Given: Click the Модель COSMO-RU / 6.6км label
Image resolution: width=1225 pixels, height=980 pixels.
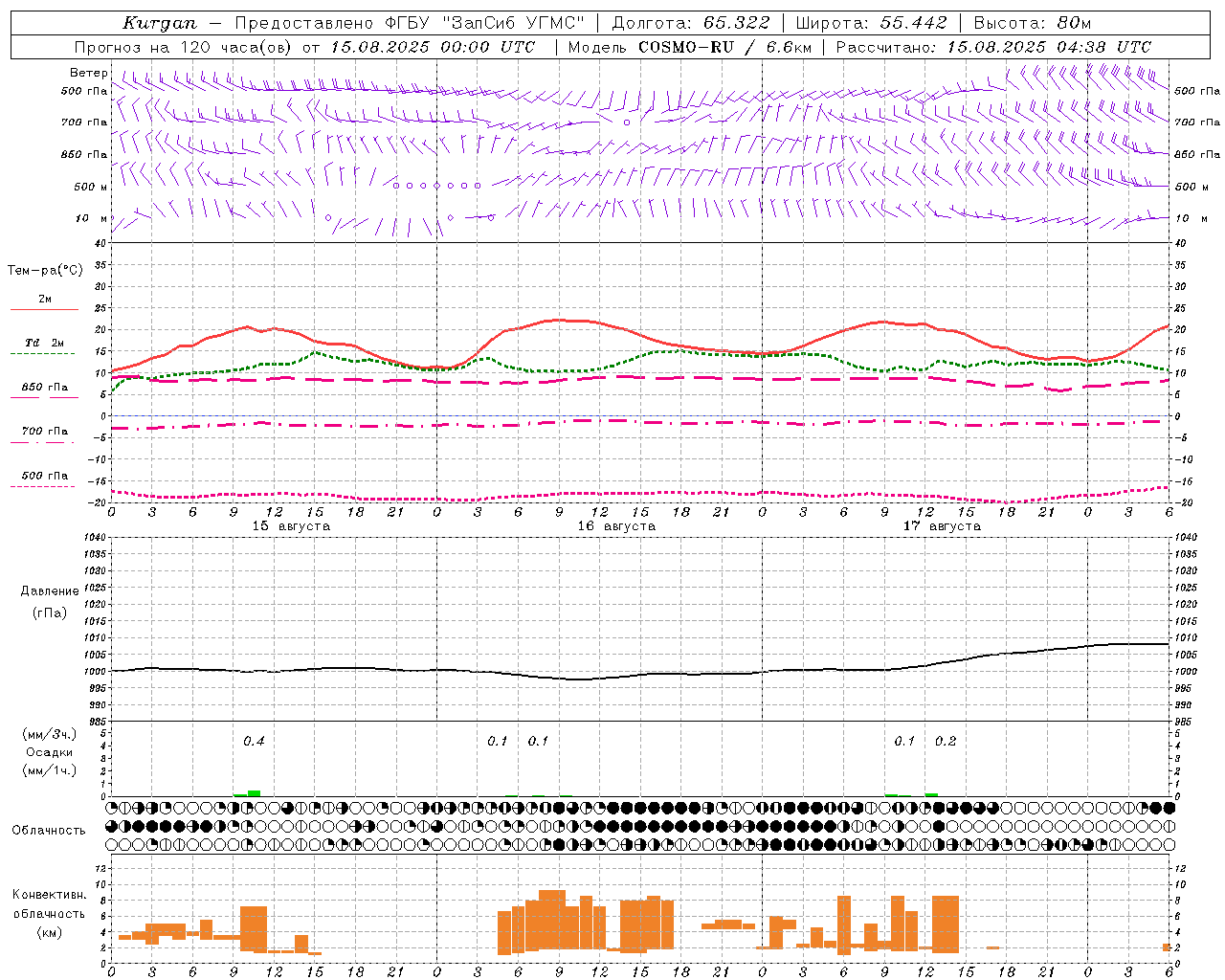Looking at the screenshot, I should point(689,47).
